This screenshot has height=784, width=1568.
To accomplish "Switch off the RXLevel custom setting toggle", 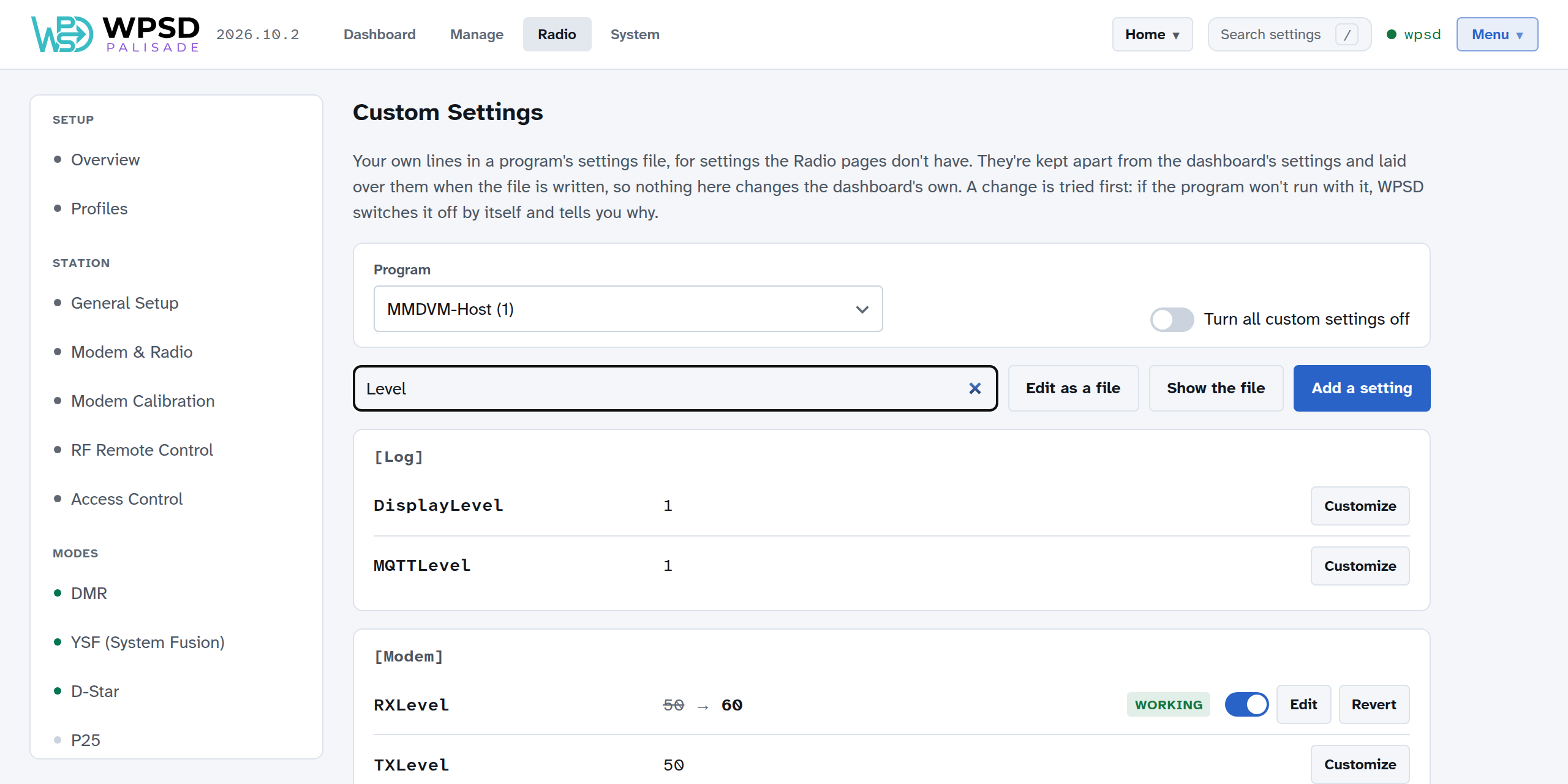I will pos(1246,704).
